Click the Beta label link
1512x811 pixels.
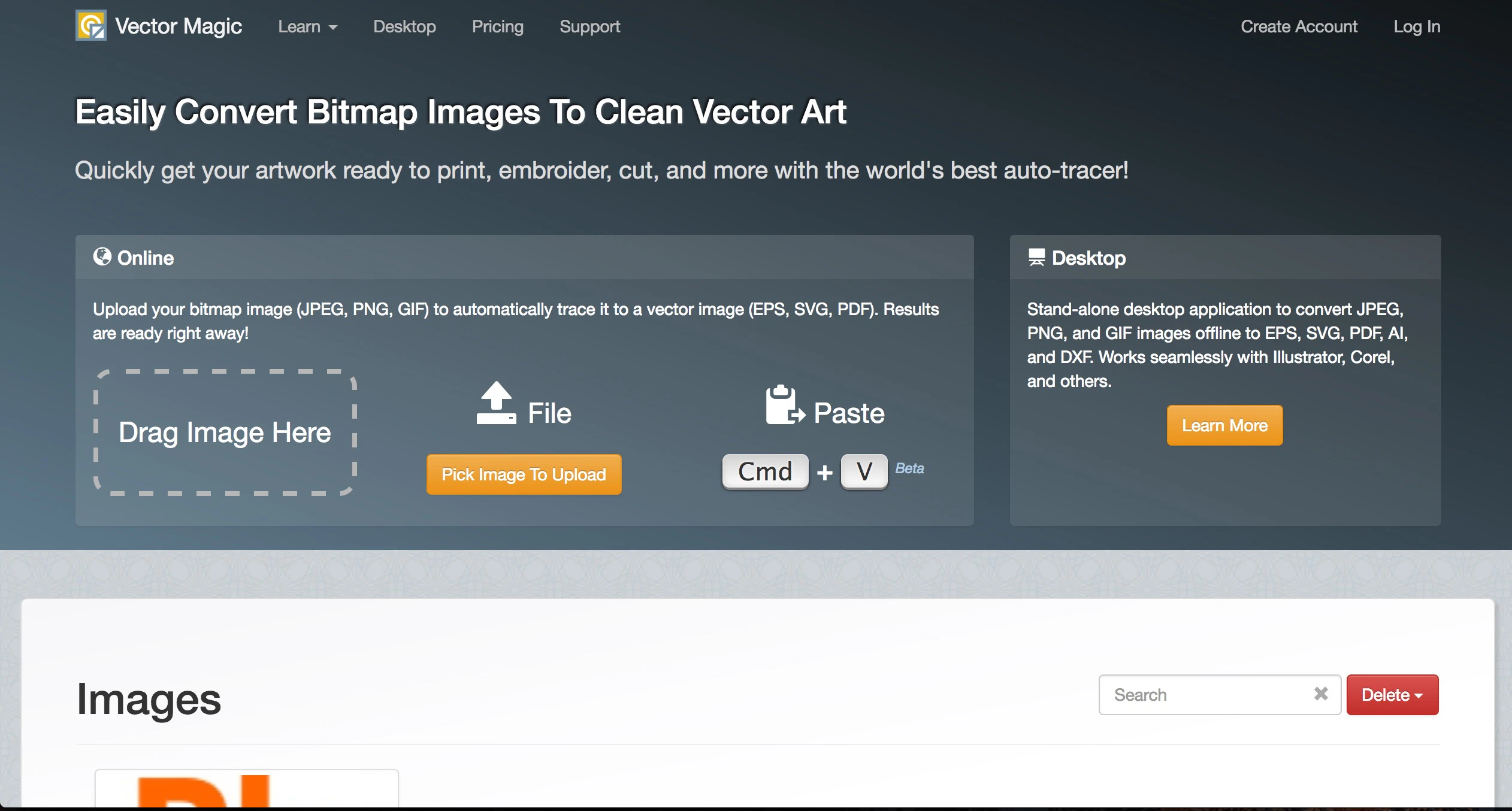(909, 468)
